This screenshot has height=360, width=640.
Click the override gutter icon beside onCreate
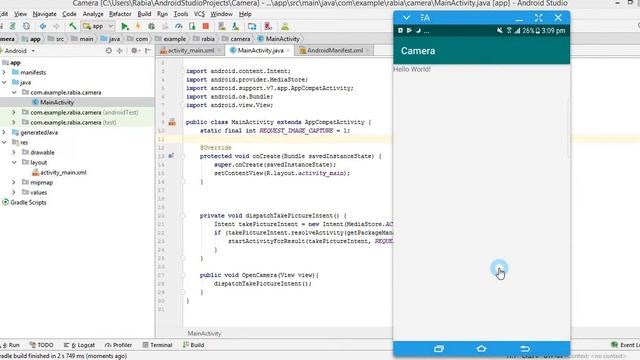171,156
